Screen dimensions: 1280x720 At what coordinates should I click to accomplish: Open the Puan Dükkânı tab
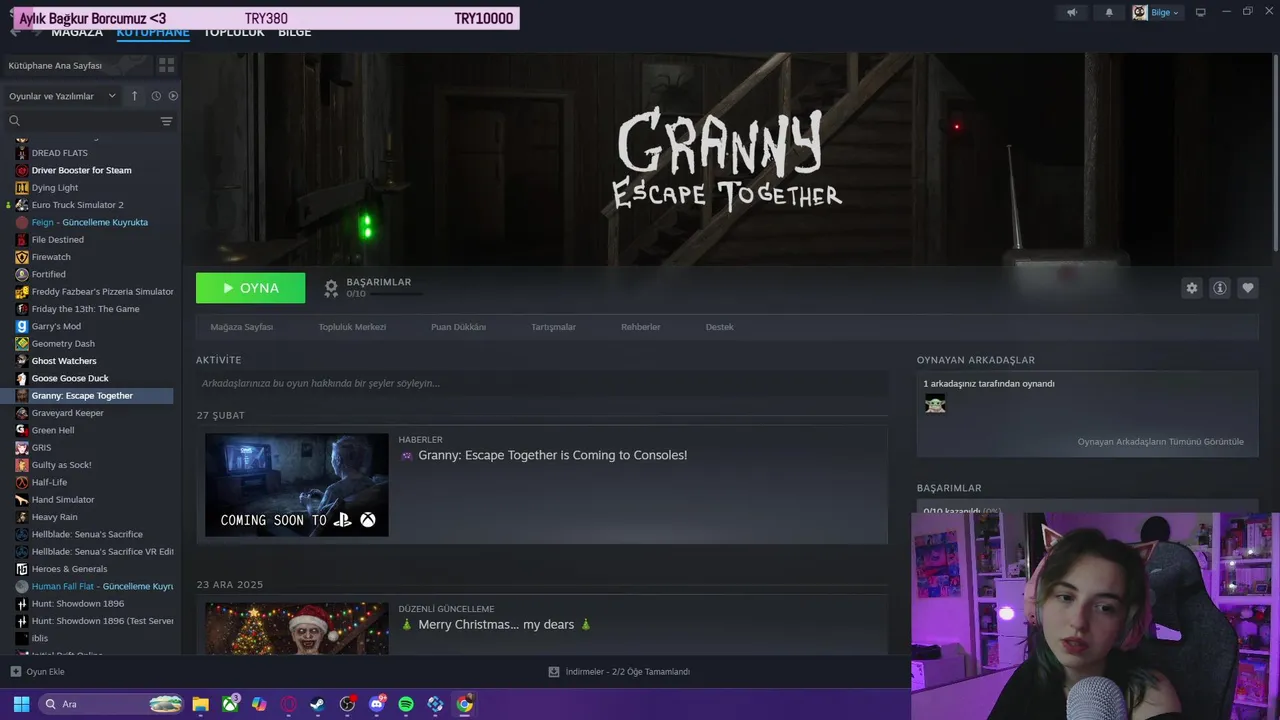(458, 327)
